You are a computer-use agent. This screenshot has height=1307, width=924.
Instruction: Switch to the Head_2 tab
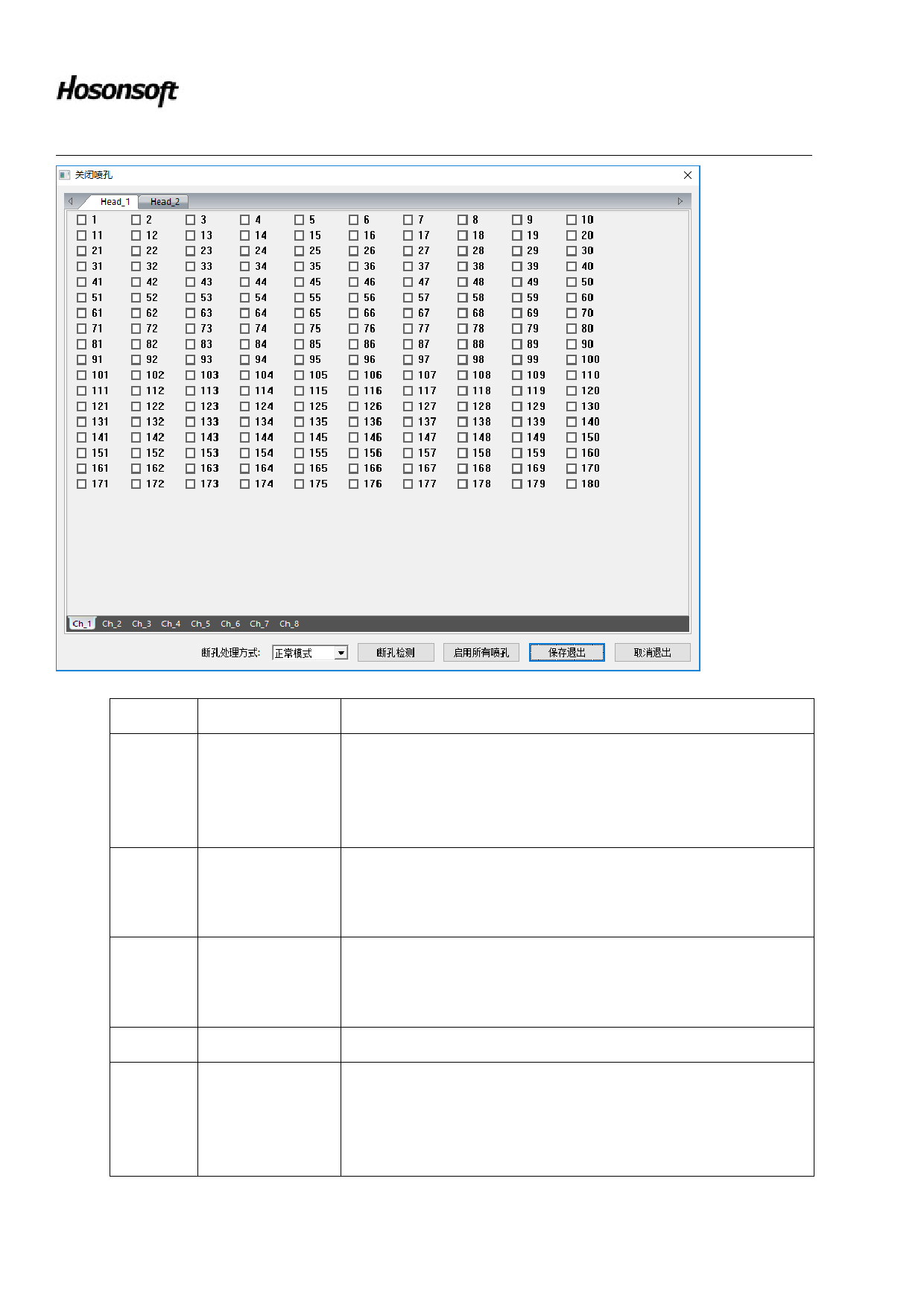pos(165,202)
